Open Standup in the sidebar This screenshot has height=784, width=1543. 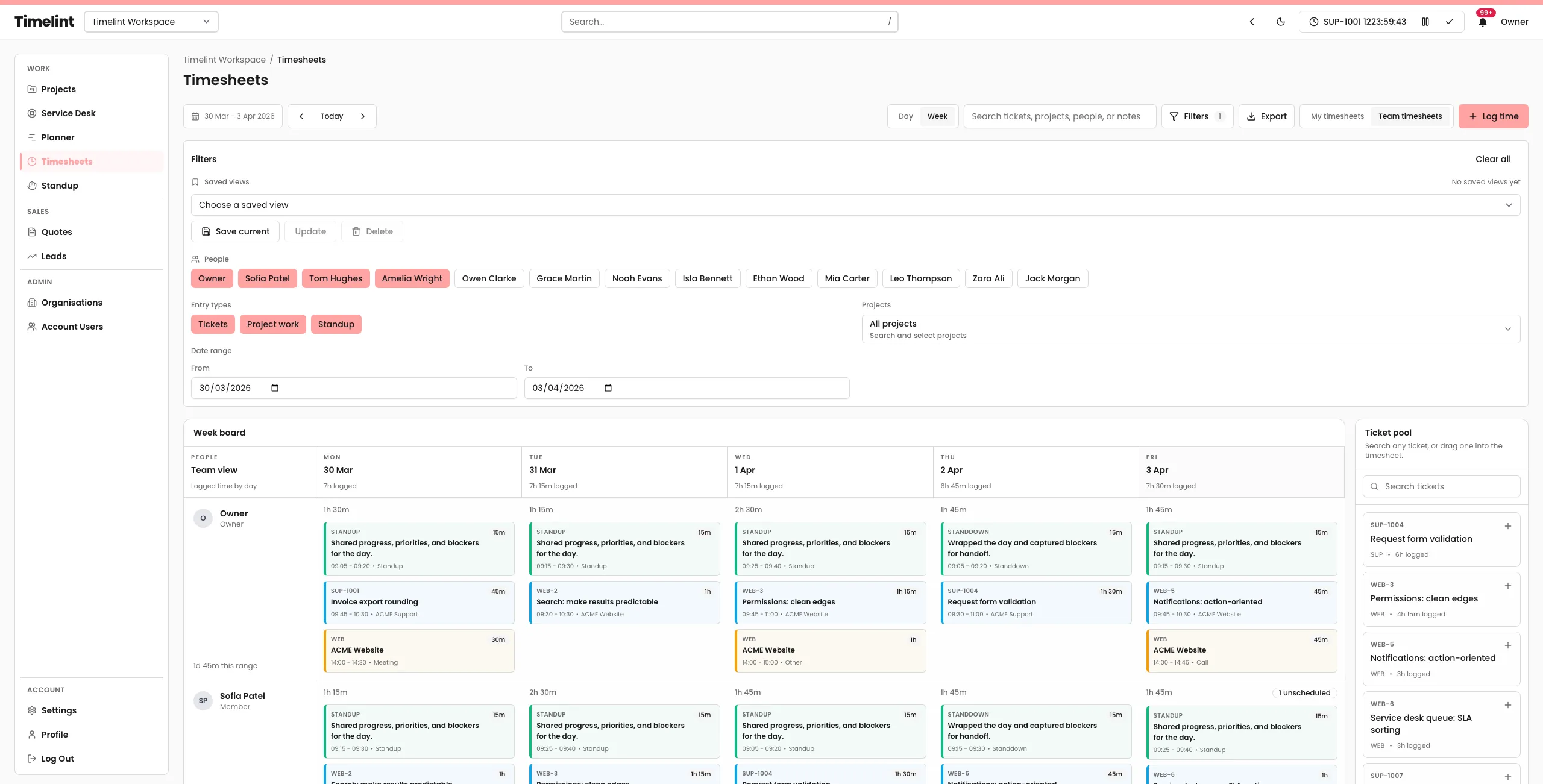point(92,186)
